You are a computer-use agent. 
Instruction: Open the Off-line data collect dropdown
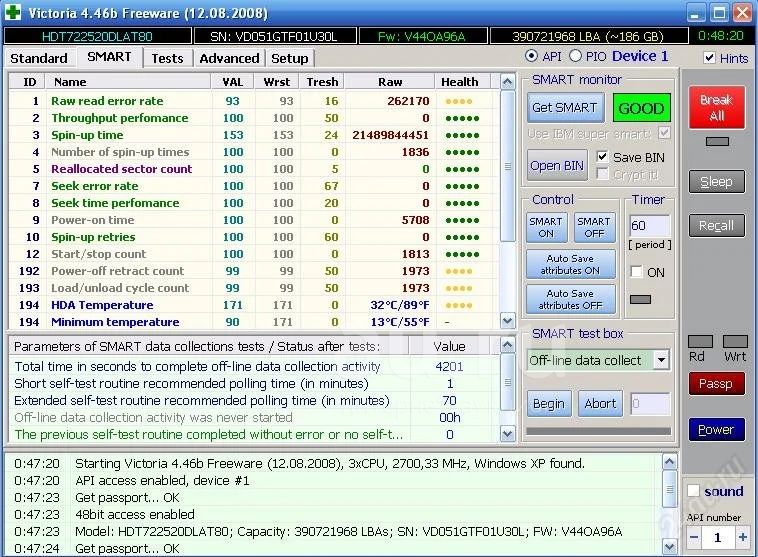(661, 360)
